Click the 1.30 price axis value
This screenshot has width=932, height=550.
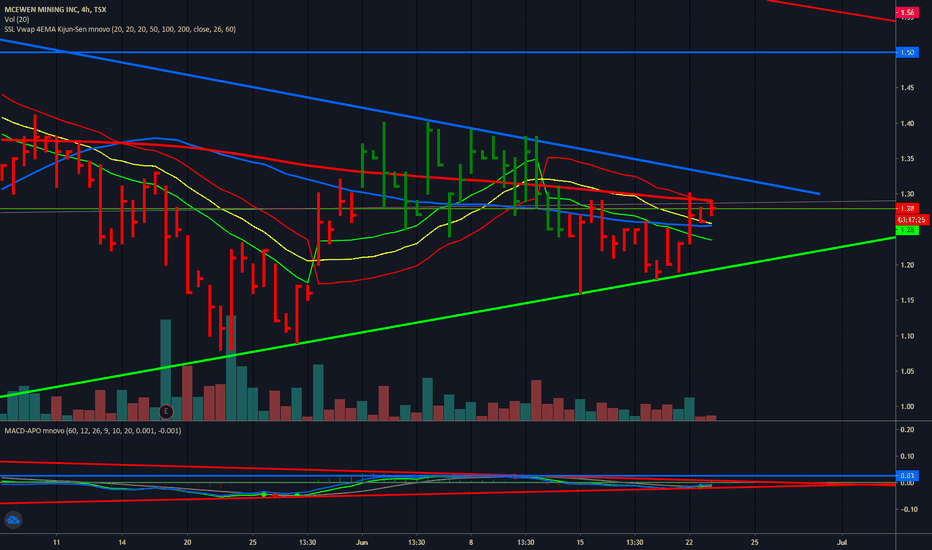click(x=907, y=194)
